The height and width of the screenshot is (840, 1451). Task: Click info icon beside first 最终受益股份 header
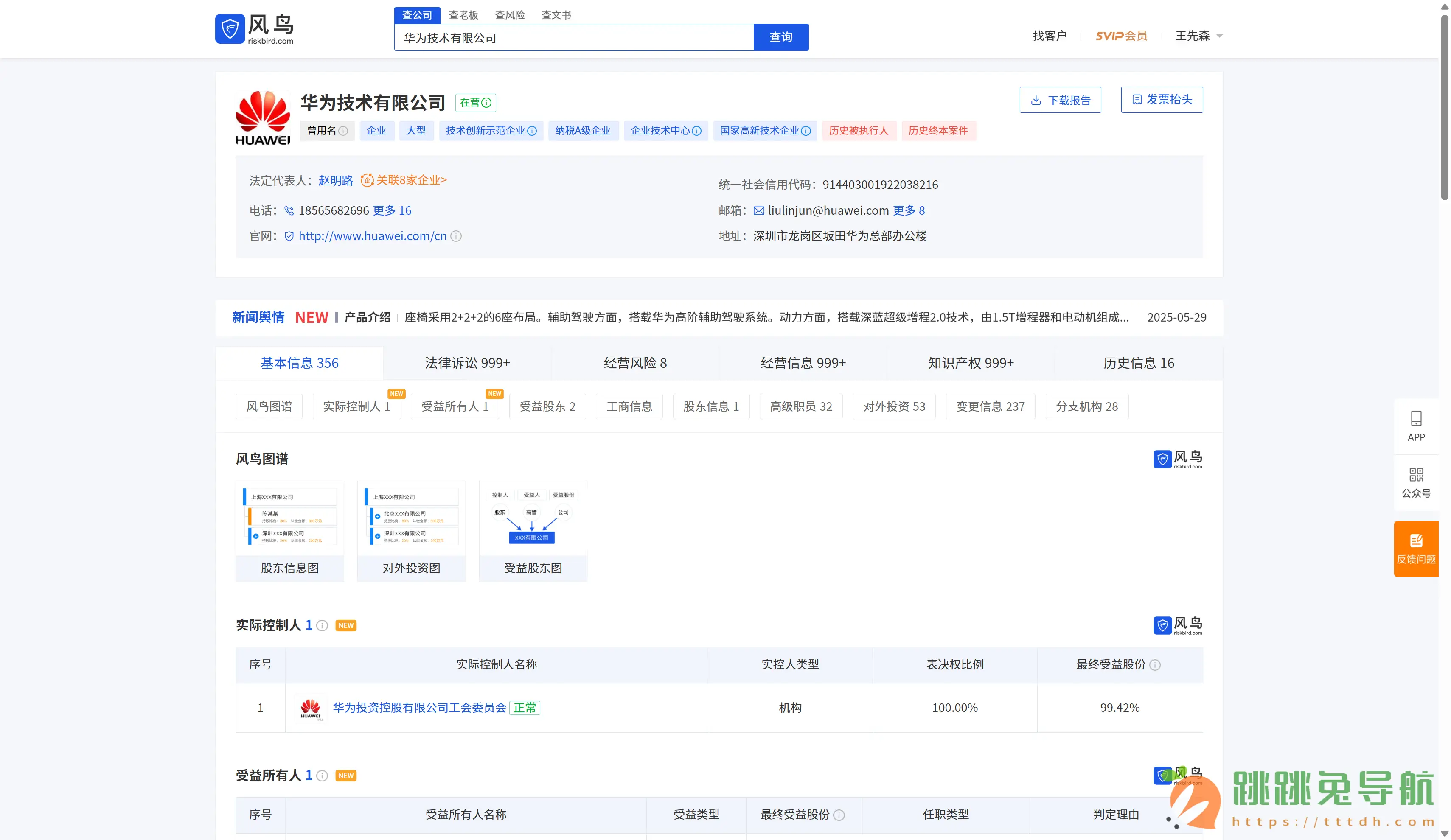1155,666
